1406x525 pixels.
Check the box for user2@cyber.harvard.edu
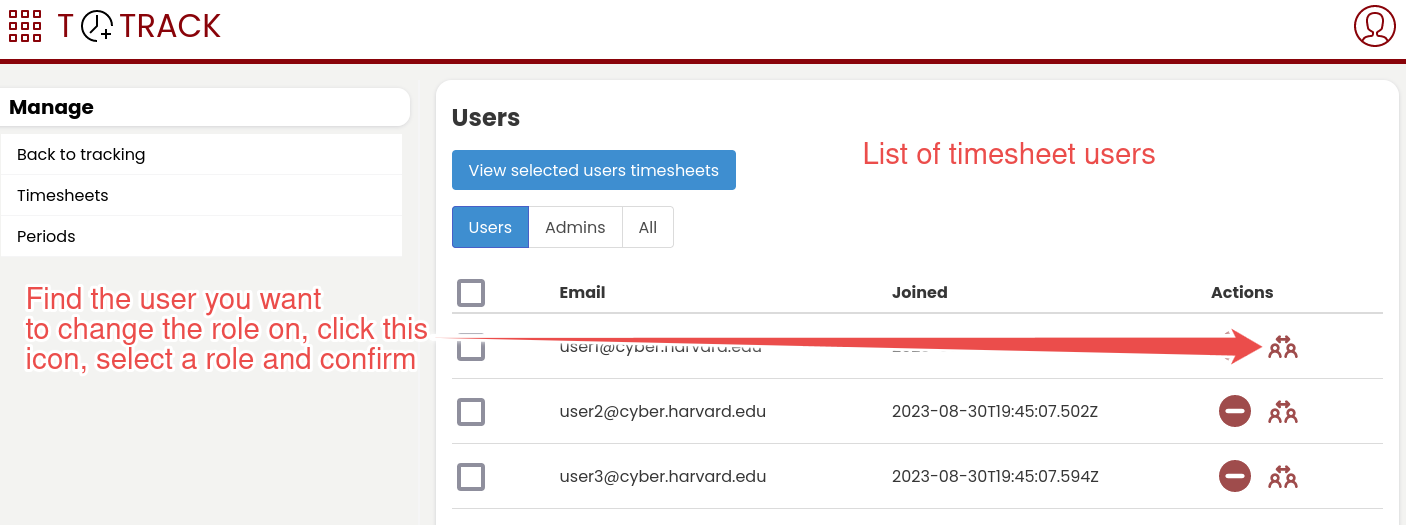[471, 411]
